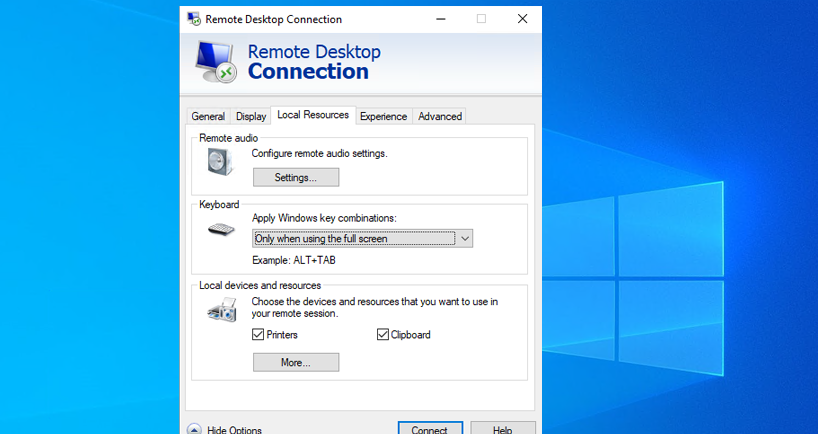This screenshot has width=818, height=434.
Task: Click the Help button
Action: pyautogui.click(x=503, y=429)
